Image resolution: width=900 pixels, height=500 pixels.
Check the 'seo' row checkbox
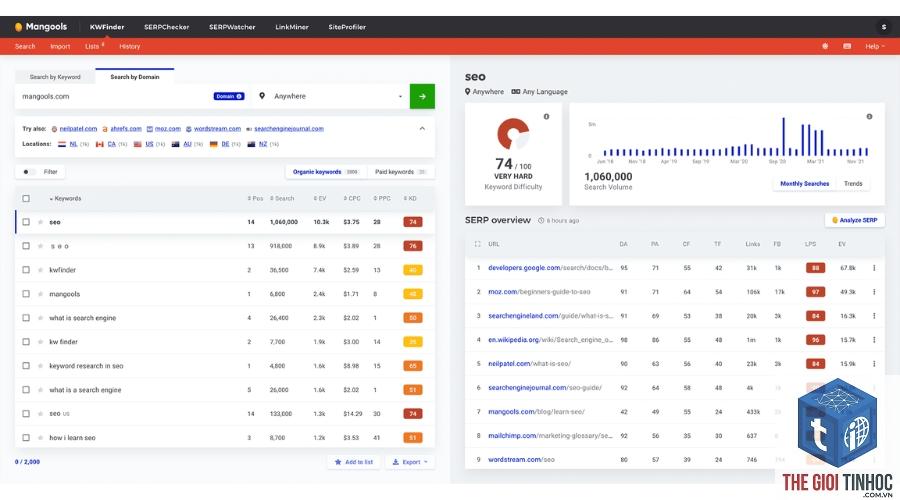click(26, 222)
